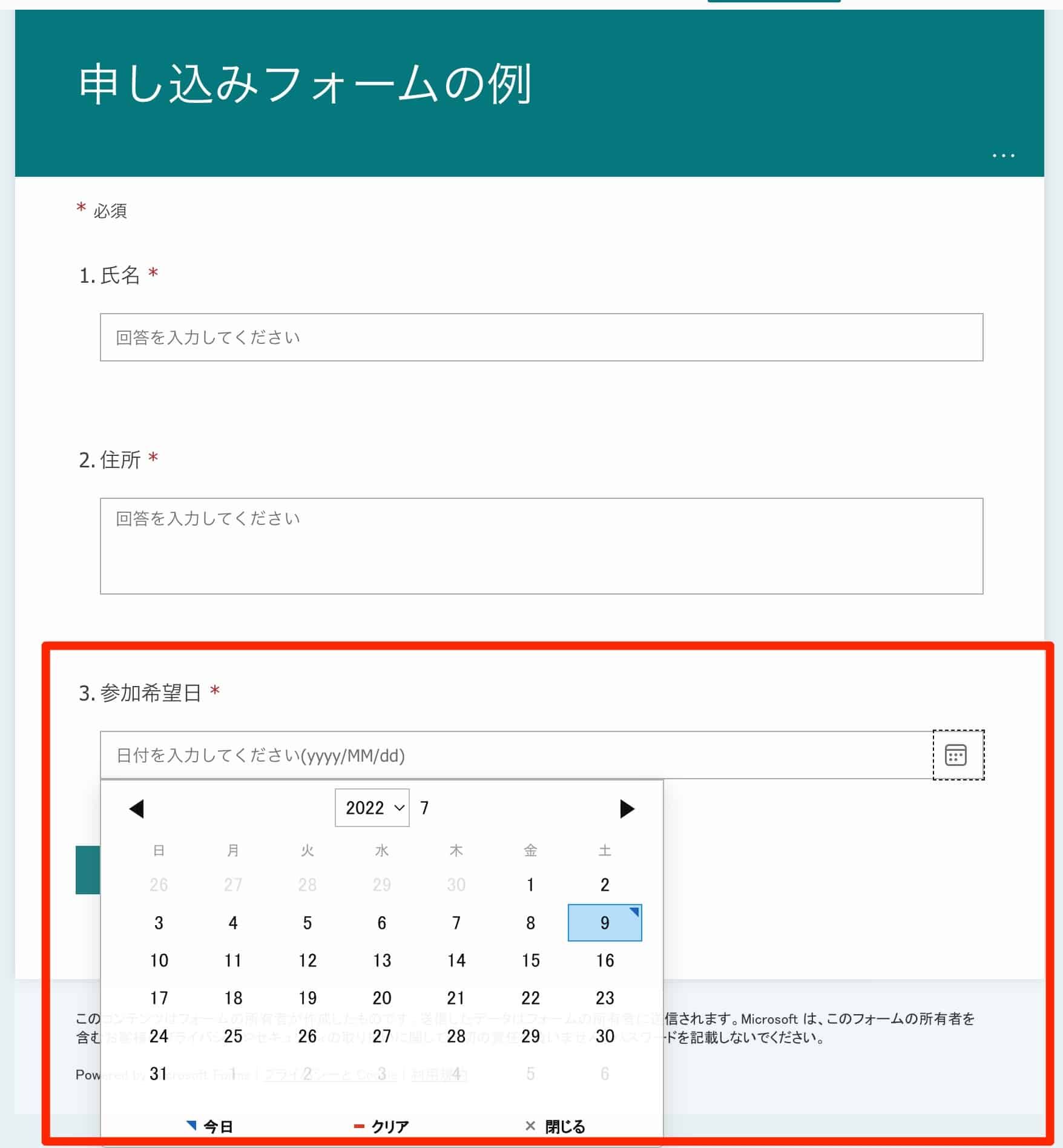The image size is (1063, 1148).
Task: Select the highlighted date 9
Action: tap(604, 922)
